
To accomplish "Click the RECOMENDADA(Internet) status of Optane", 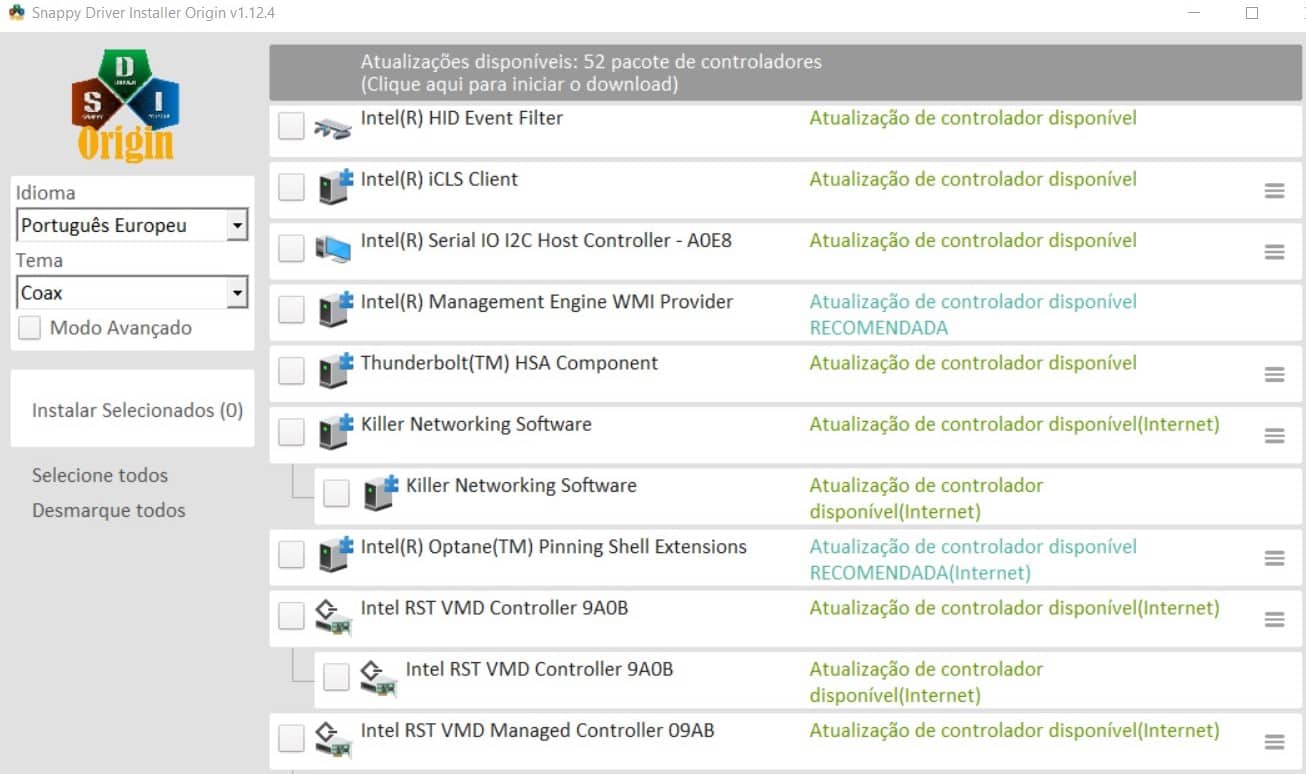I will [x=920, y=573].
